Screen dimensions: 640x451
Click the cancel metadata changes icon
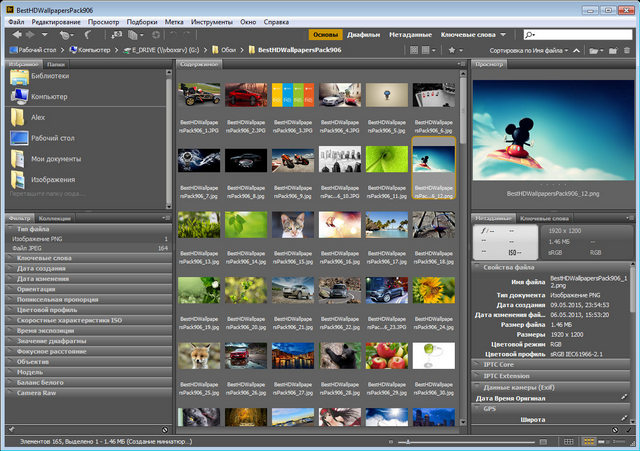tap(613, 431)
